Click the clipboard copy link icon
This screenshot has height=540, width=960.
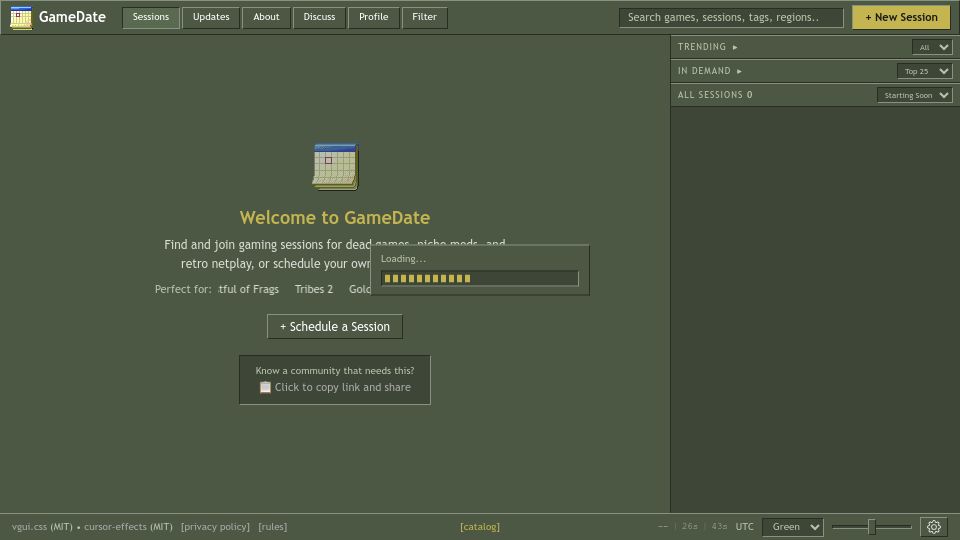coord(265,388)
